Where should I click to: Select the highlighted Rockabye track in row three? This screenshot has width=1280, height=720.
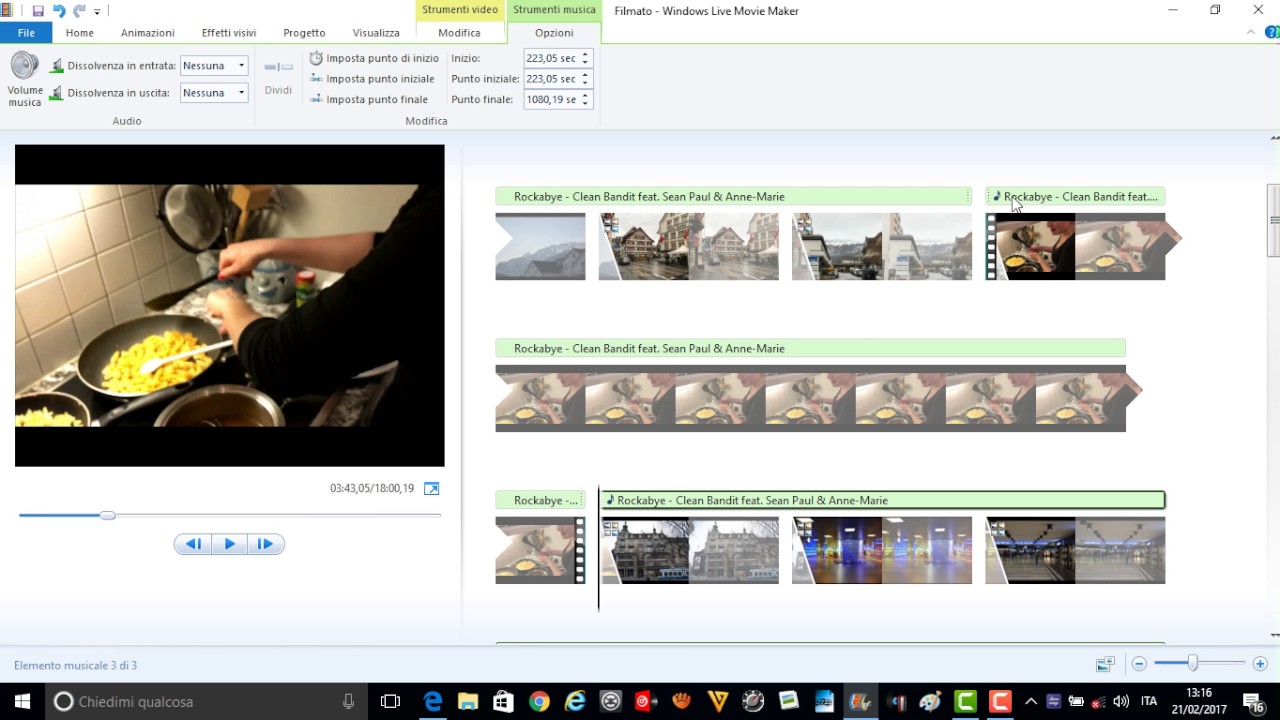click(x=883, y=500)
